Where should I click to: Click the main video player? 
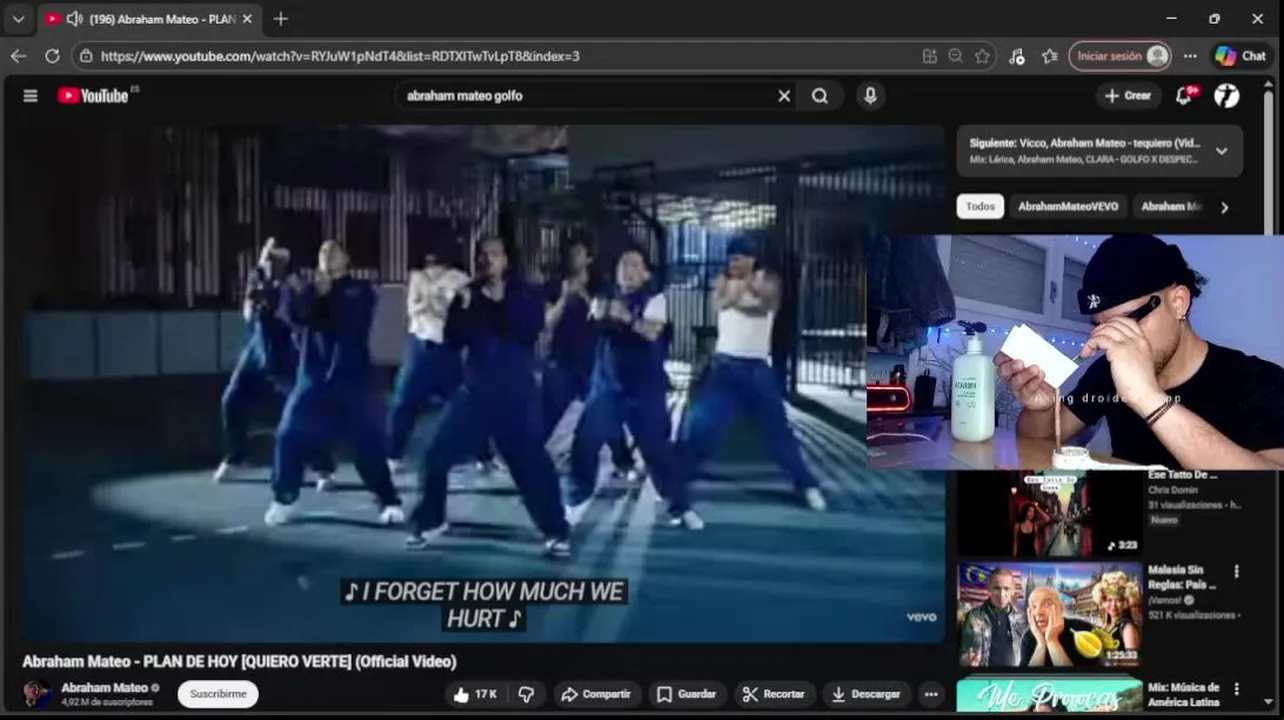tap(483, 383)
